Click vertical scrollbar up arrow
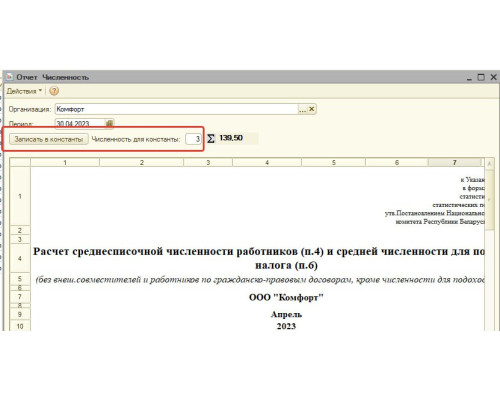The width and height of the screenshot is (500, 400). 489,164
